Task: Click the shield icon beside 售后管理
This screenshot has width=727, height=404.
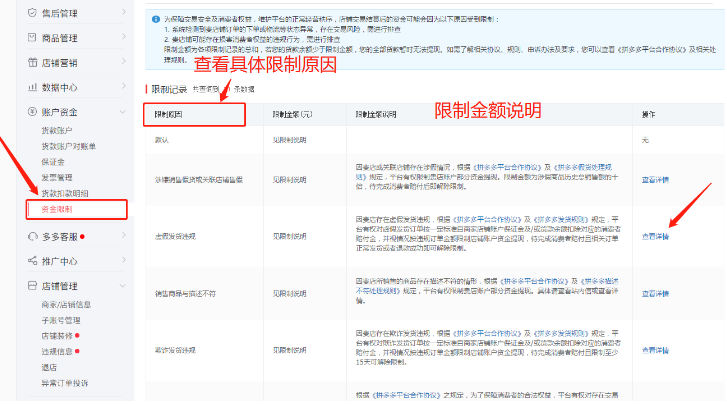Action: 32,13
